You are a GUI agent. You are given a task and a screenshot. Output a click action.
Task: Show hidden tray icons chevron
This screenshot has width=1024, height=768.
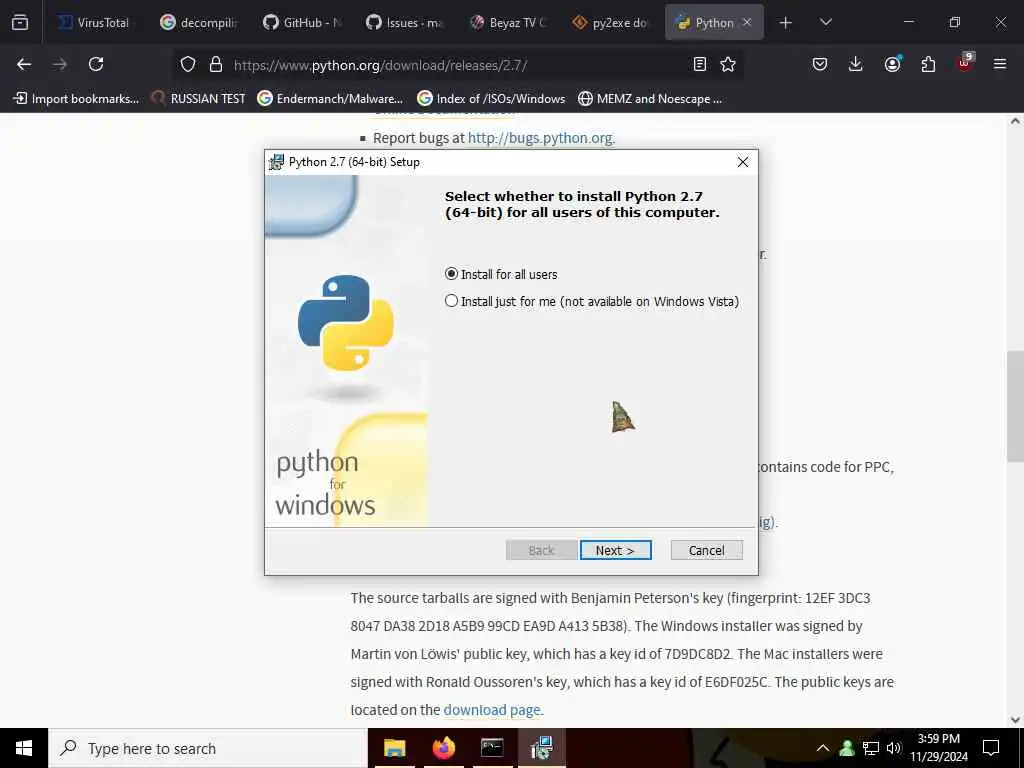click(x=823, y=748)
